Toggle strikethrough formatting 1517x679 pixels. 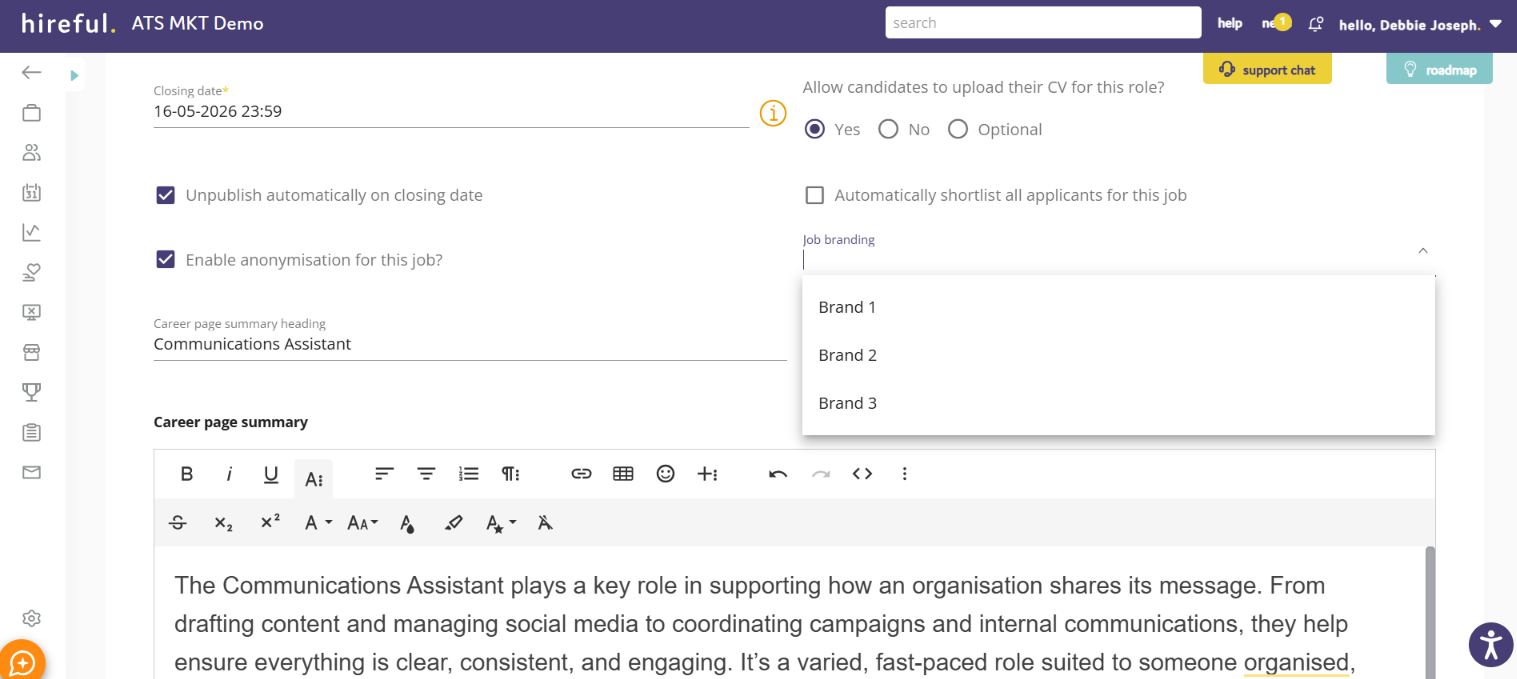(x=178, y=522)
